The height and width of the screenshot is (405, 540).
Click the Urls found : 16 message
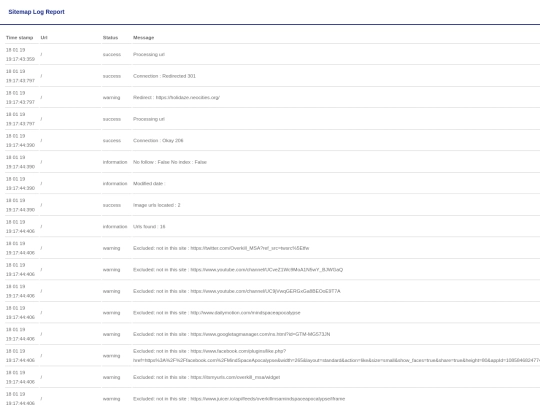149,227
